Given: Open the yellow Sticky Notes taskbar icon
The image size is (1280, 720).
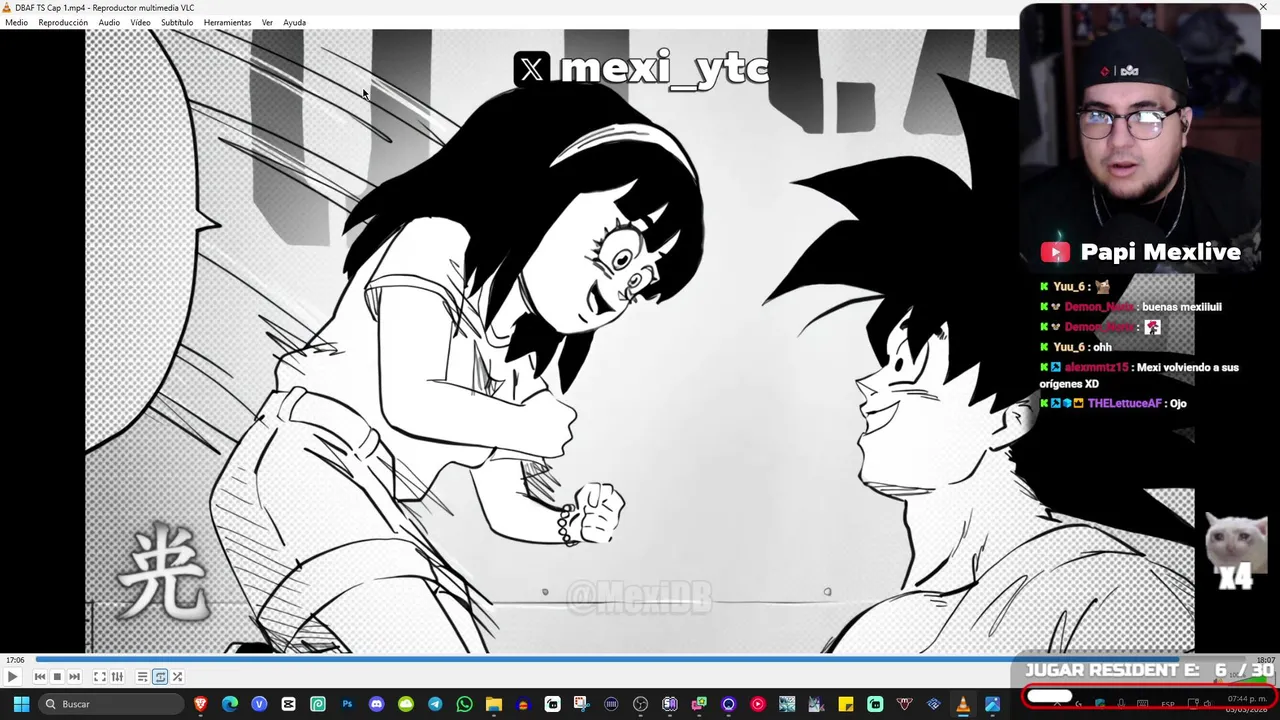Looking at the screenshot, I should [846, 704].
